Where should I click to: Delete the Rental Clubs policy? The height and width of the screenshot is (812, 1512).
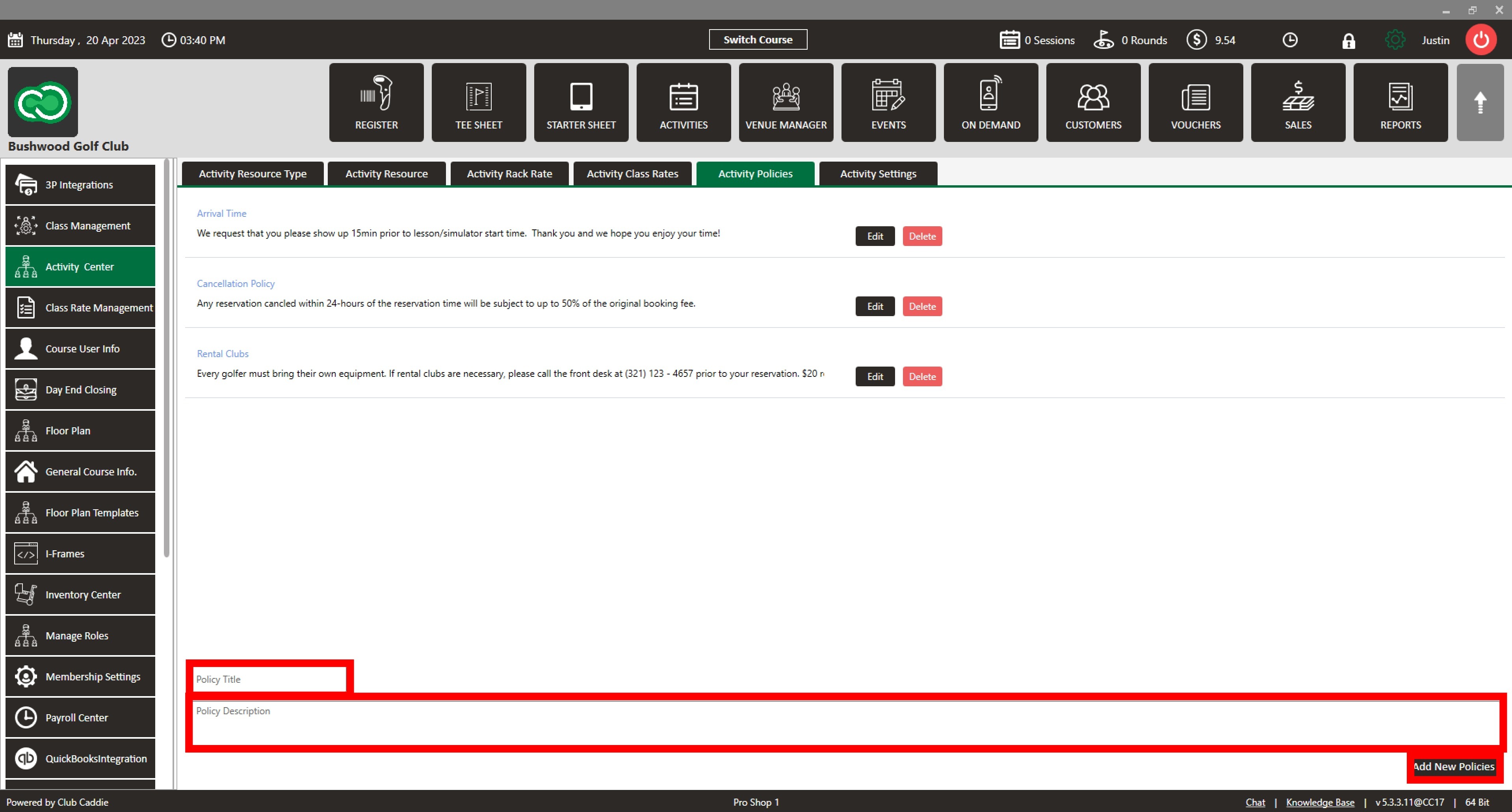tap(922, 376)
